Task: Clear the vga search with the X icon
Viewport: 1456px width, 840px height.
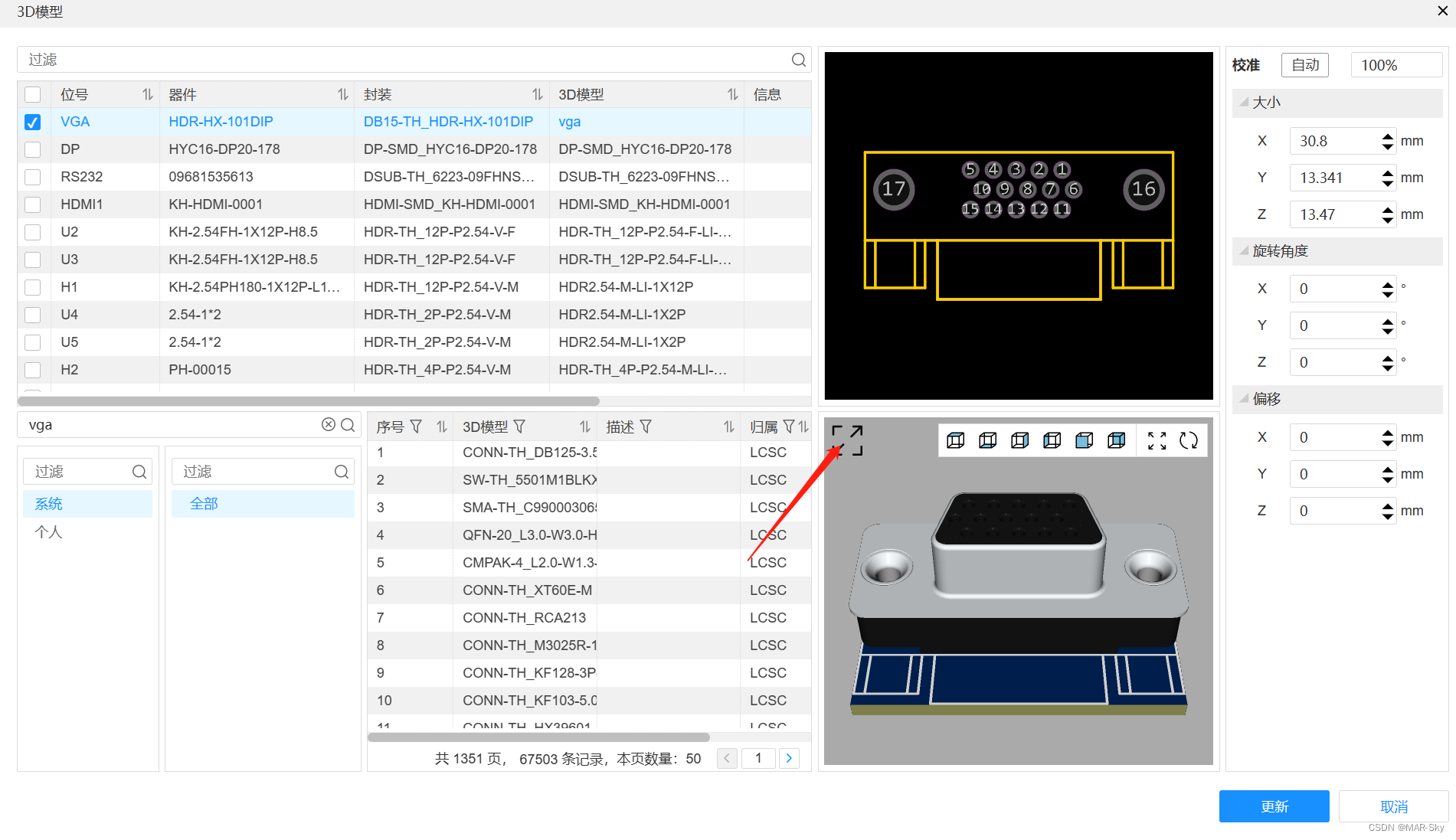Action: pyautogui.click(x=329, y=424)
